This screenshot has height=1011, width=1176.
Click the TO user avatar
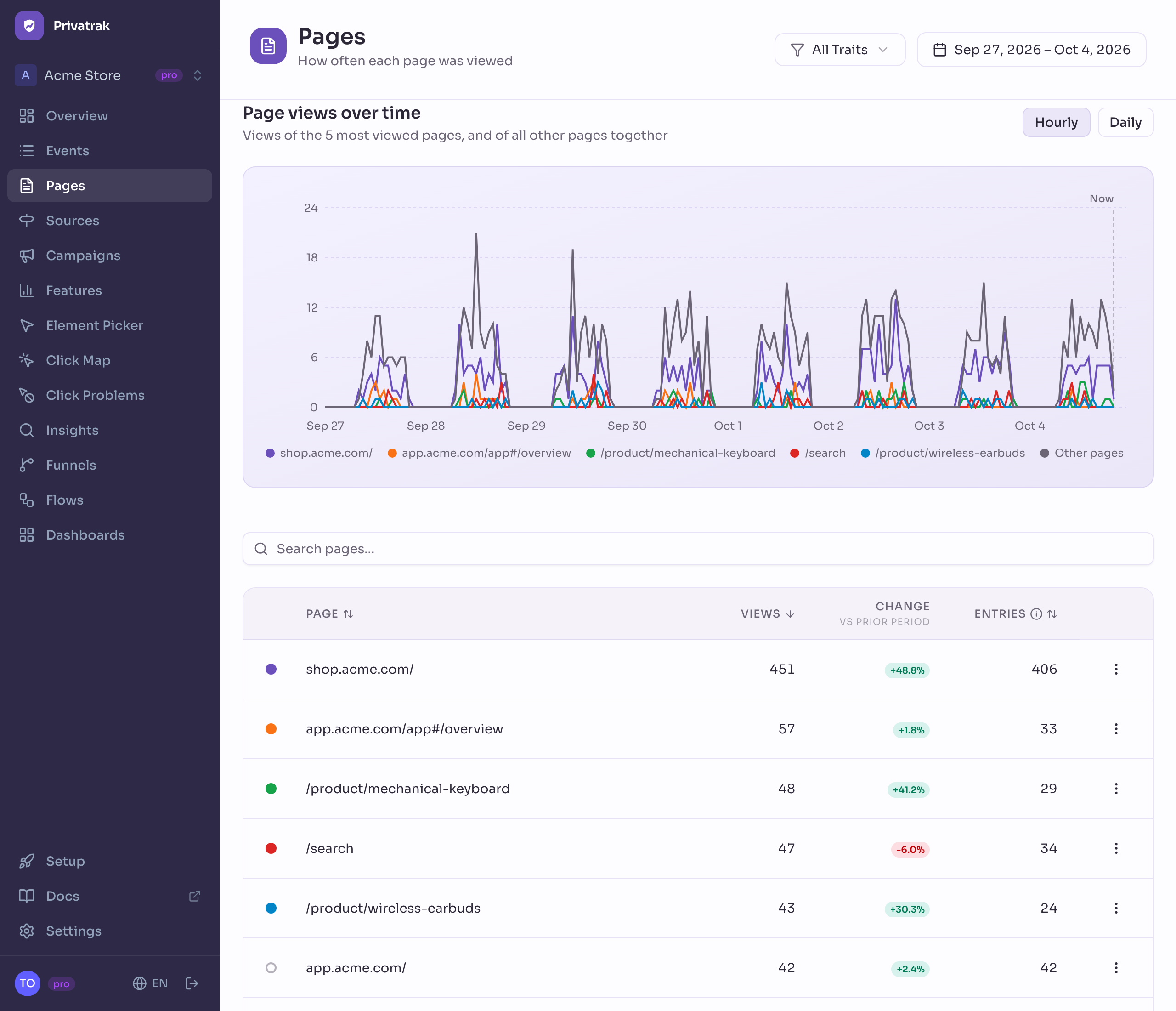[x=27, y=983]
